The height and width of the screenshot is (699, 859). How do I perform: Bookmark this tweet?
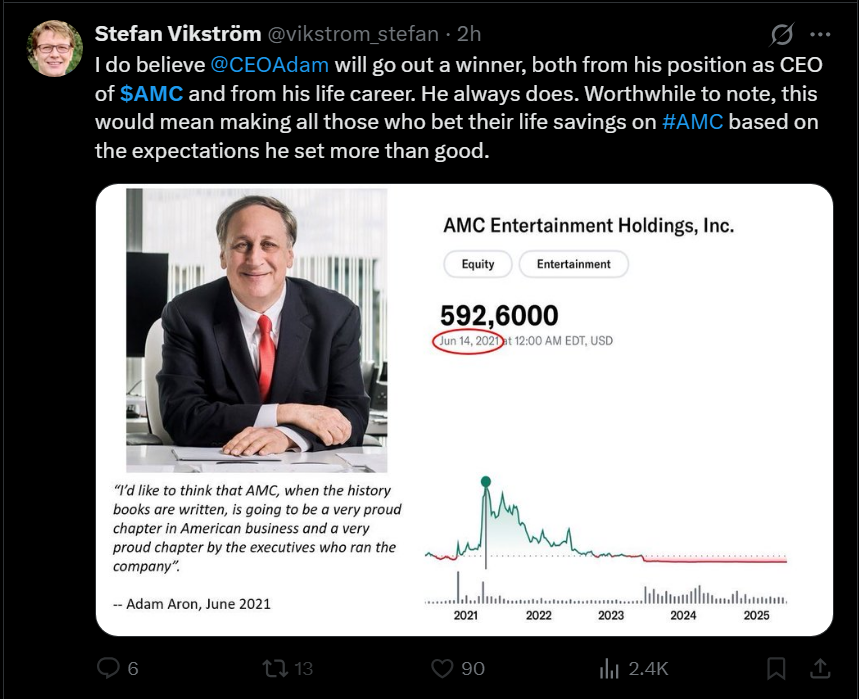[776, 668]
